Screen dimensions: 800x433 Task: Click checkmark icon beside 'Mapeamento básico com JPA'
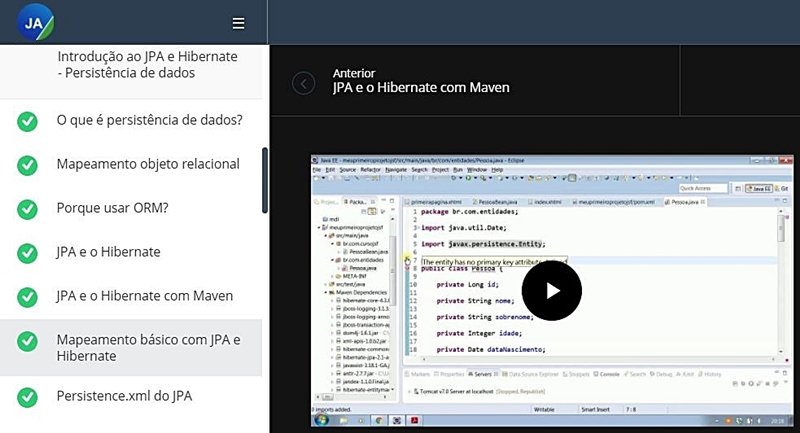click(x=28, y=341)
